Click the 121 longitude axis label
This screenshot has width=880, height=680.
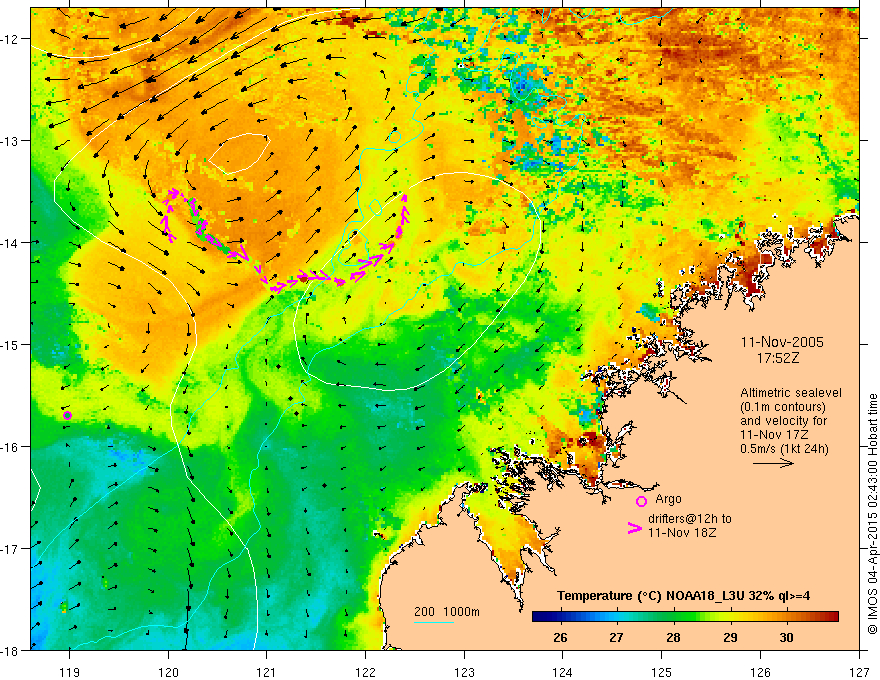pos(267,672)
